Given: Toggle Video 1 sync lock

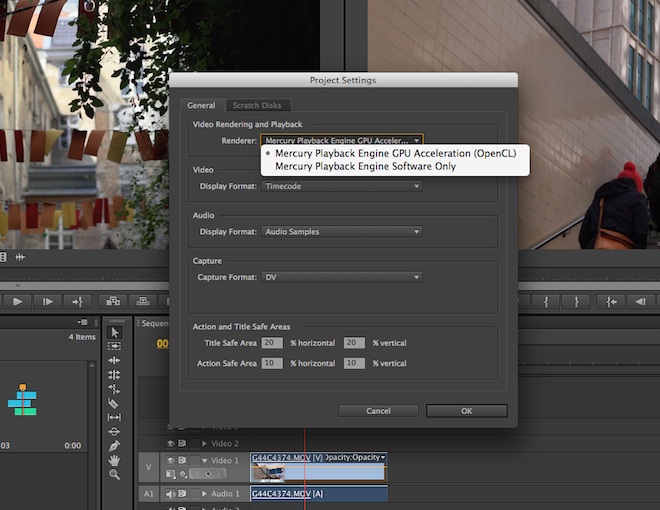Looking at the screenshot, I should (x=182, y=460).
